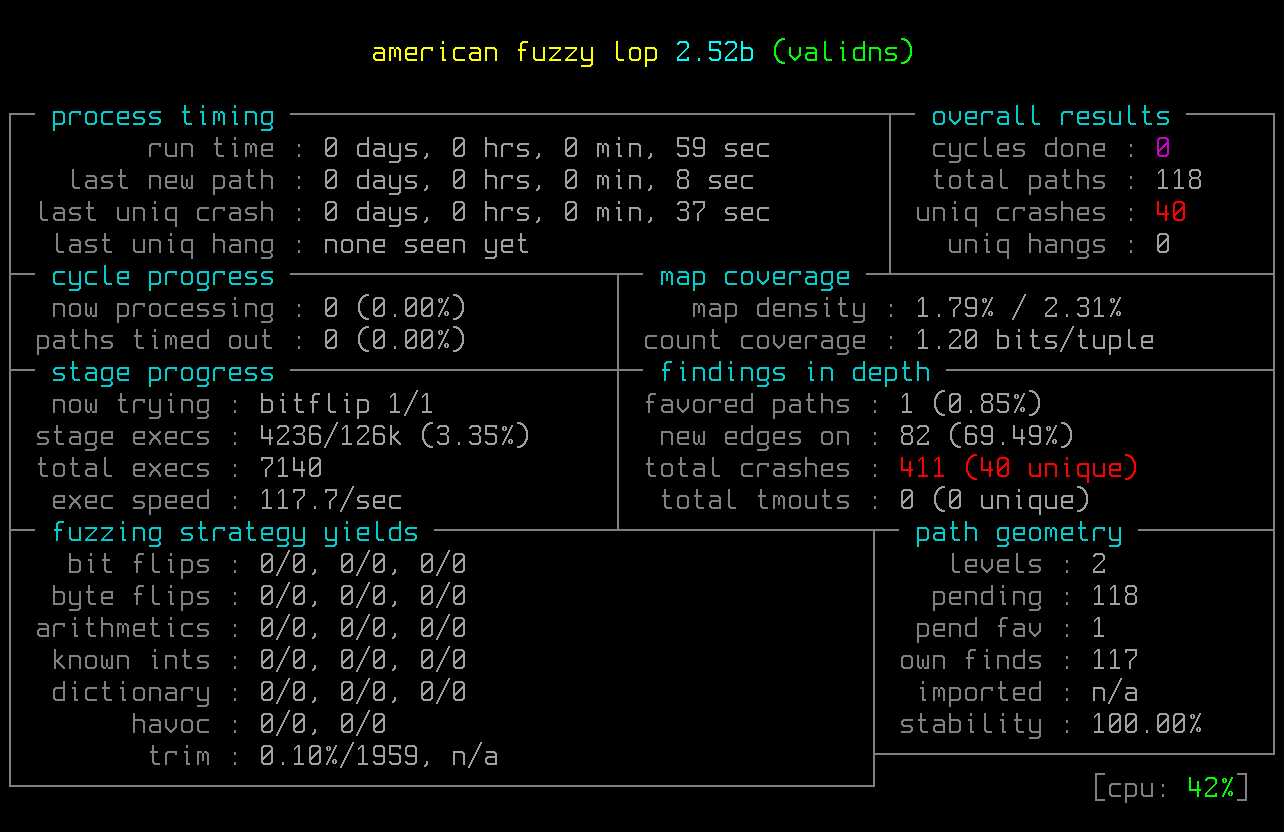Screen dimensions: 1284x832
Task: Select the 'known ints' yields row
Action: (259, 661)
